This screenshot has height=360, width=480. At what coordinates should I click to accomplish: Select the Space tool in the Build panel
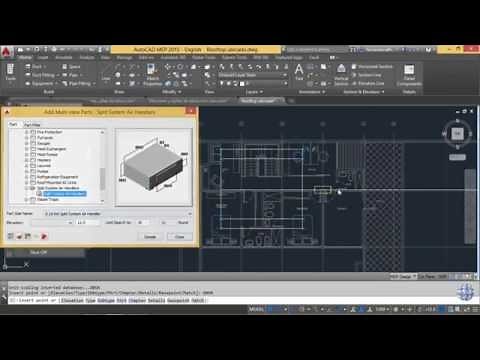click(71, 67)
